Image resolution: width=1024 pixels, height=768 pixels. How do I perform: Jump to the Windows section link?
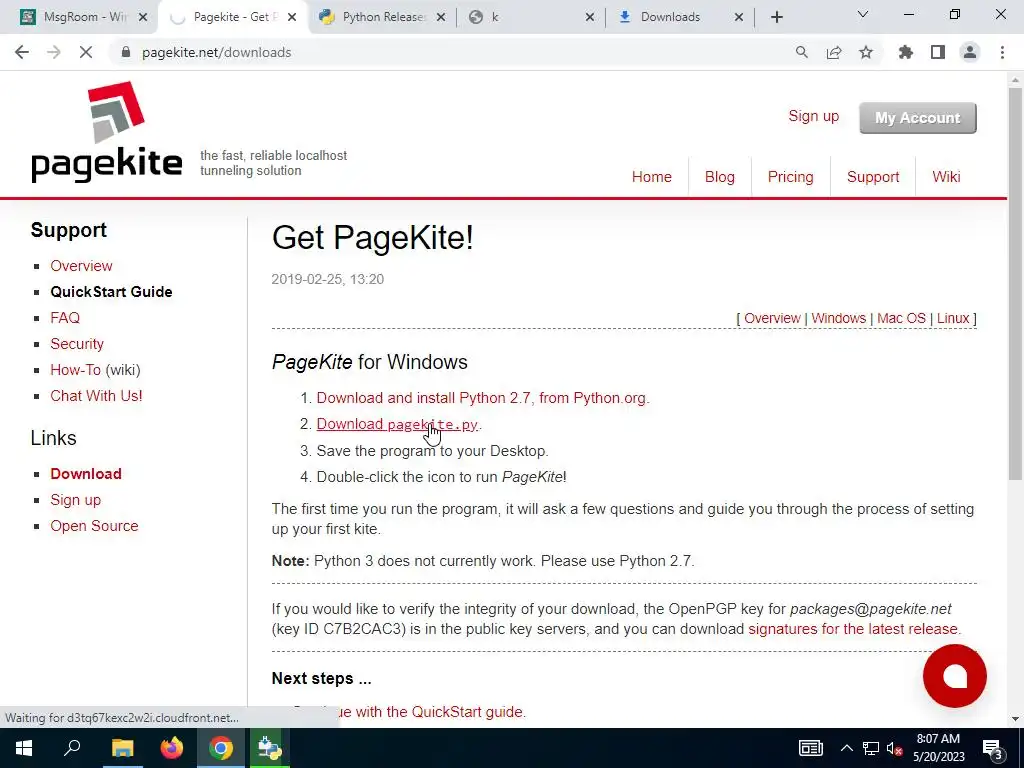click(838, 318)
